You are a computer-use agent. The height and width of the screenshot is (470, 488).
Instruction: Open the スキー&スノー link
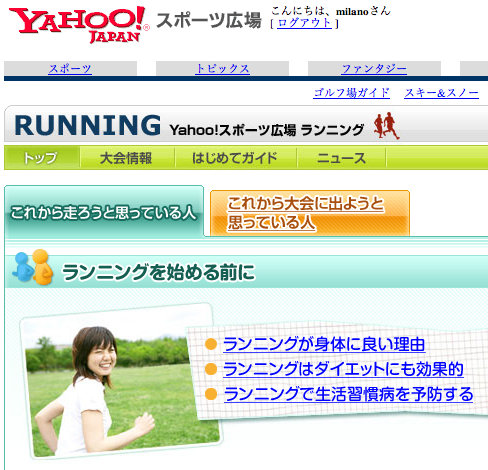click(441, 93)
